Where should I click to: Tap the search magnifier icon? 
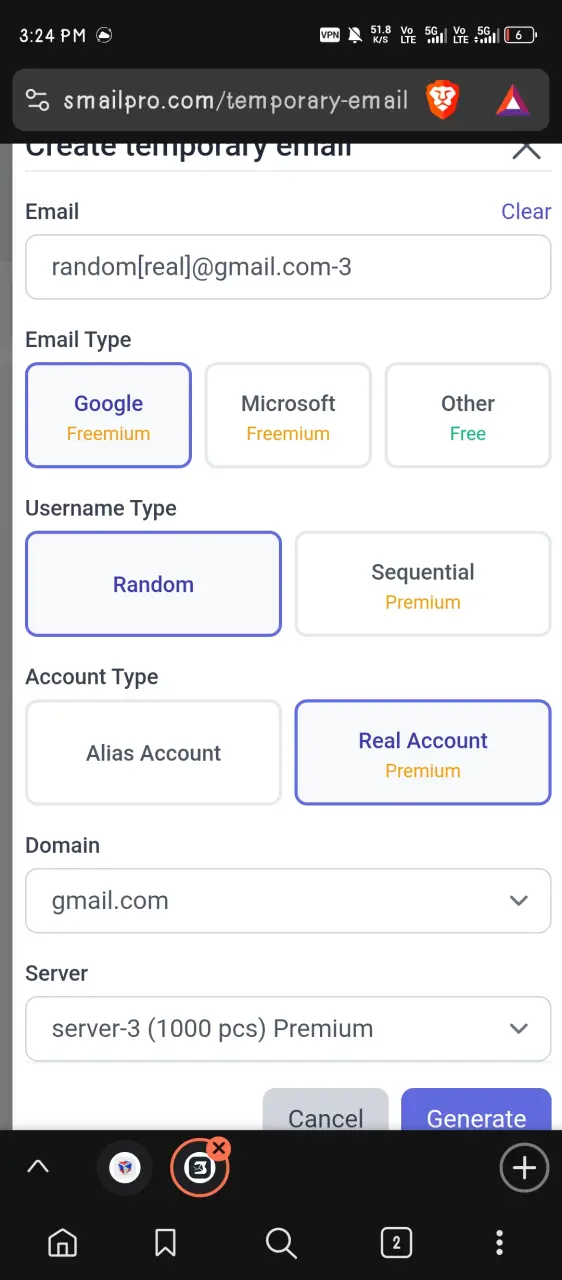(281, 1243)
